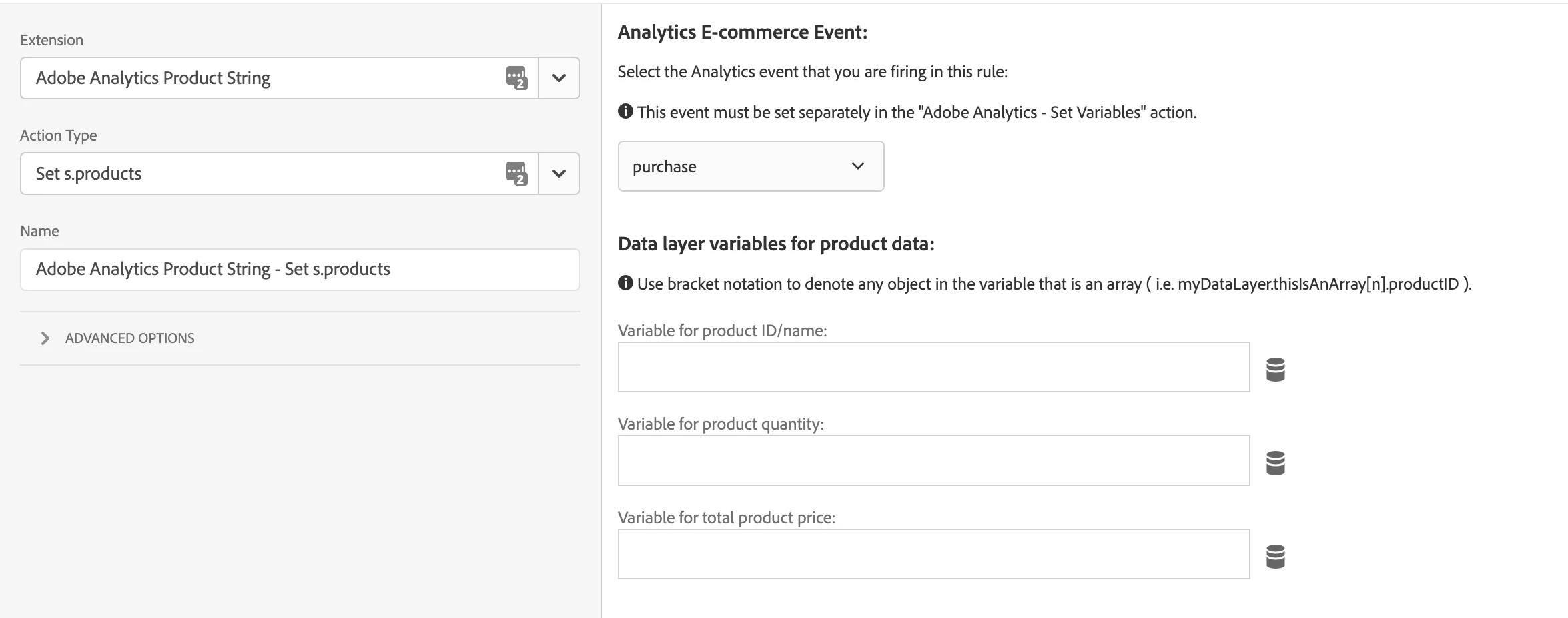The height and width of the screenshot is (618, 1568).
Task: Click into the Name text field
Action: (300, 269)
